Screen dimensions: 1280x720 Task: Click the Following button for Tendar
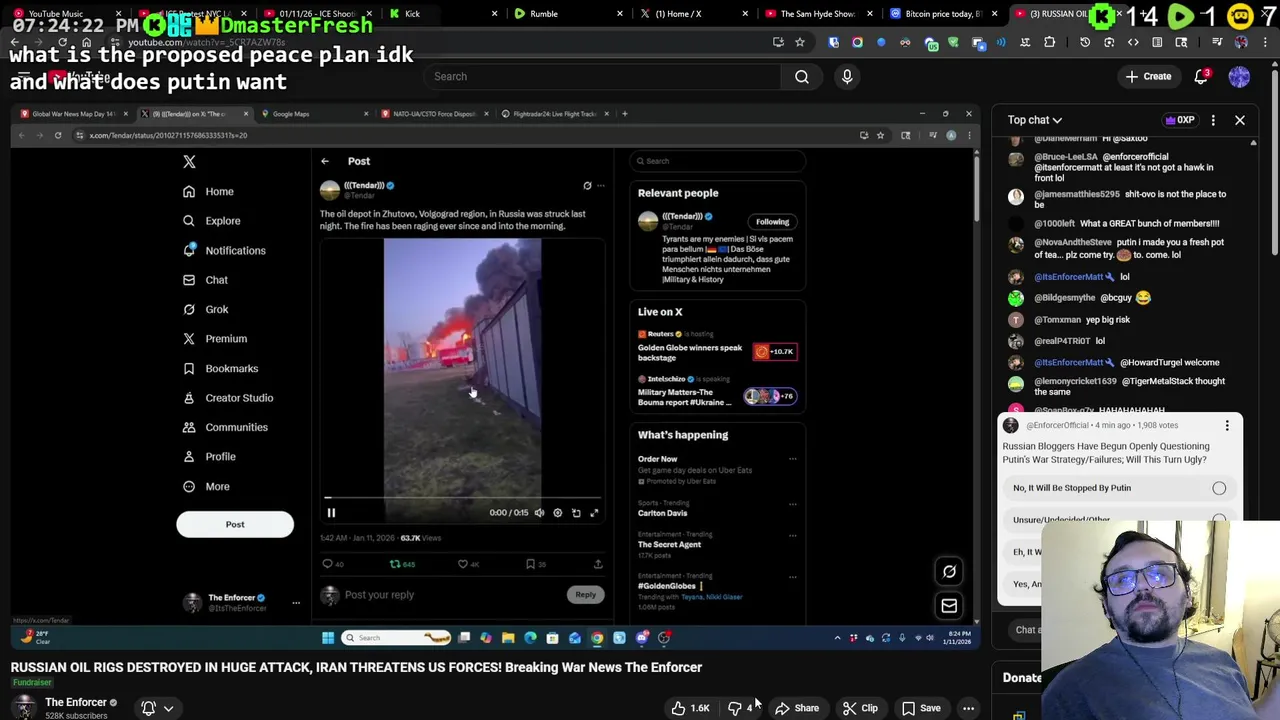tap(772, 222)
